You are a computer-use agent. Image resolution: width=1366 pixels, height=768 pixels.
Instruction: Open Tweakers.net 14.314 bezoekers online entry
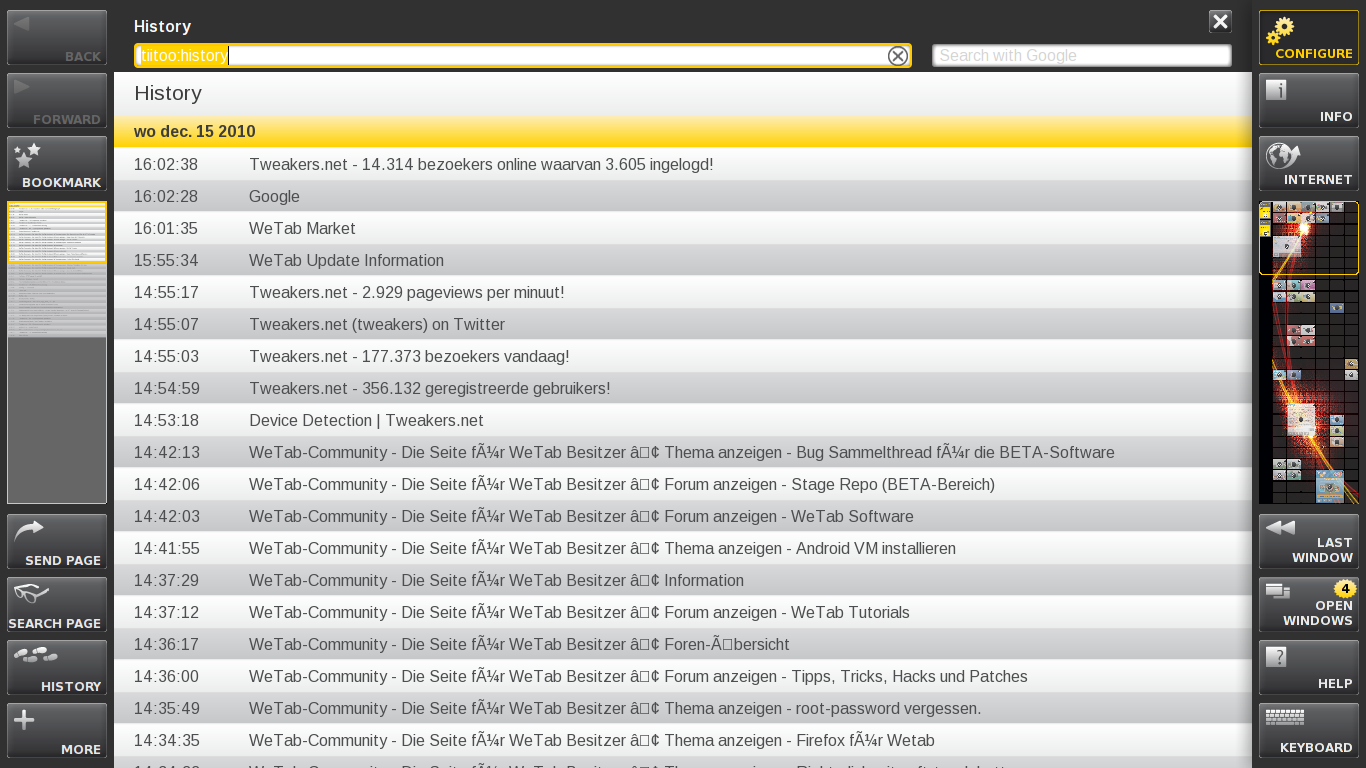click(x=683, y=165)
